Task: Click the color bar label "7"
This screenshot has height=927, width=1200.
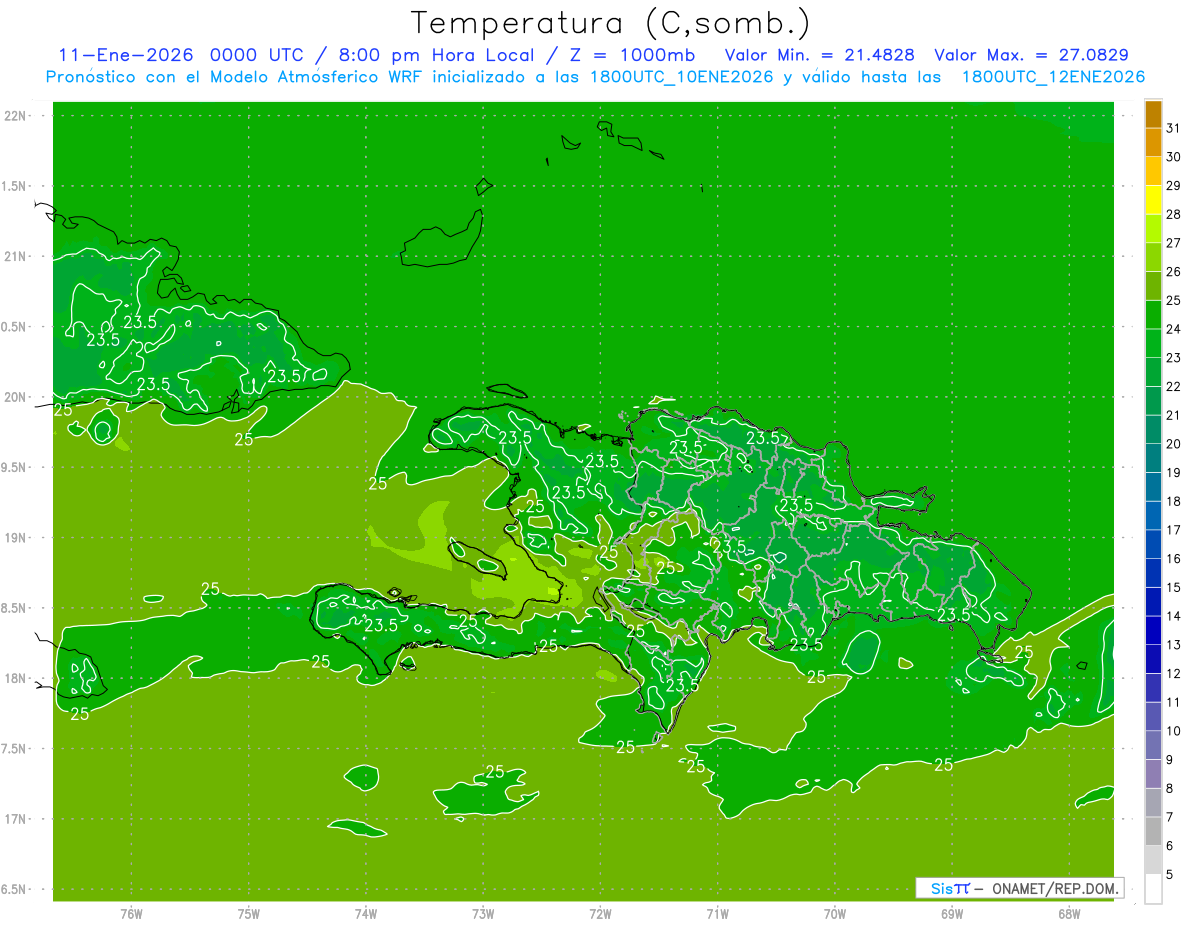Action: point(1170,816)
